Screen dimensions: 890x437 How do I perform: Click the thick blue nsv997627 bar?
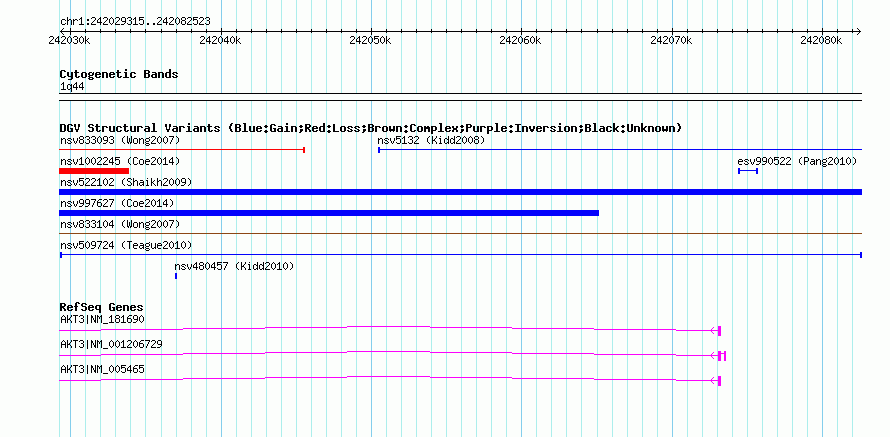click(x=329, y=213)
